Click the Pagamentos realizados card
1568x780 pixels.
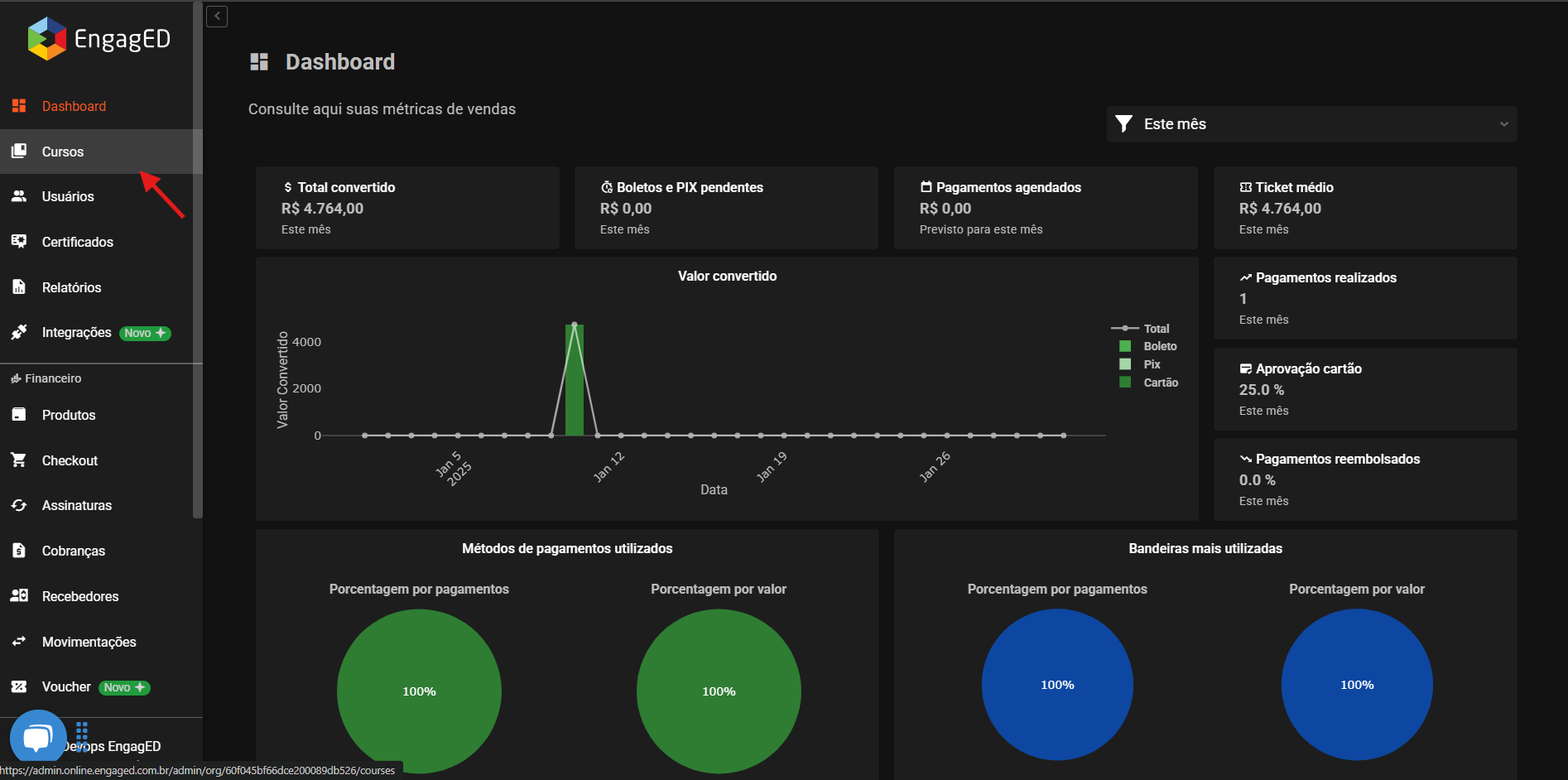point(1365,298)
